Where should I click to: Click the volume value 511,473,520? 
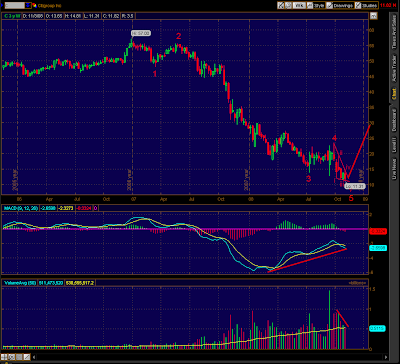(x=52, y=283)
